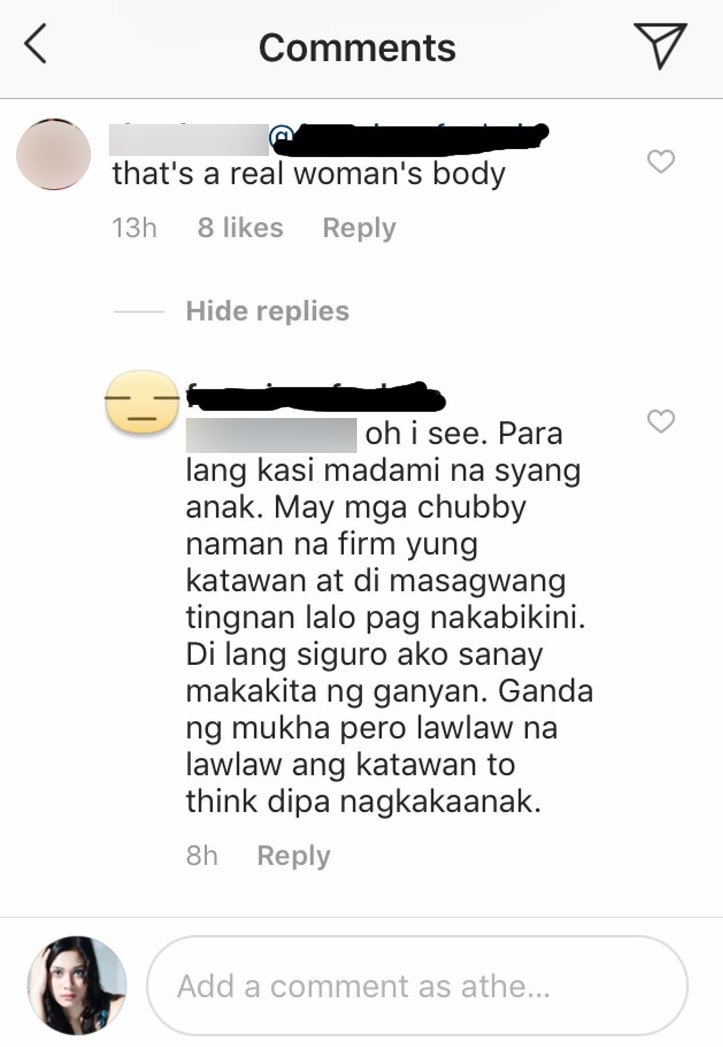Viewport: 723px width, 1047px height.
Task: Open blurred mention before "oh i see"
Action: pos(271,435)
